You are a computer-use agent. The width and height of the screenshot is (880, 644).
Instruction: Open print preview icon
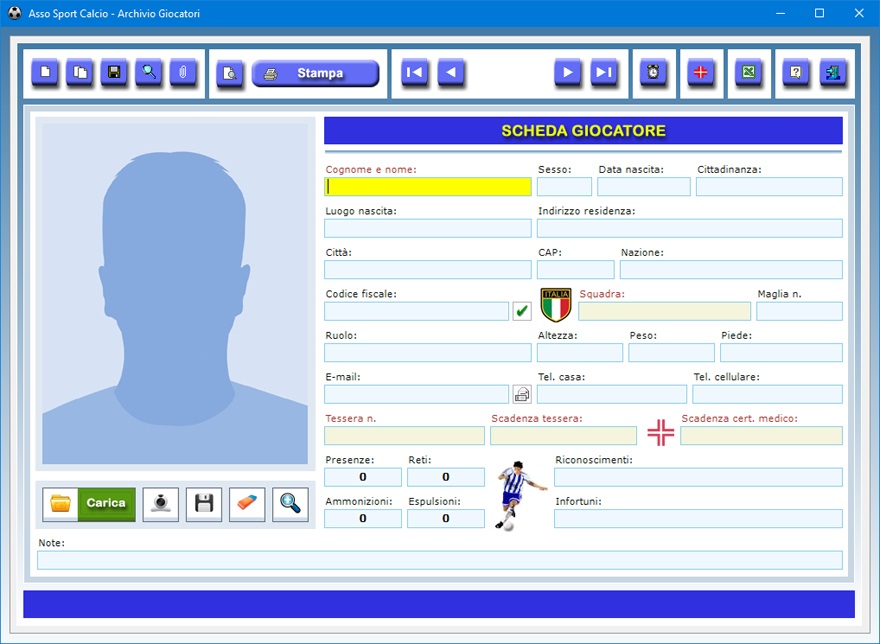click(230, 73)
